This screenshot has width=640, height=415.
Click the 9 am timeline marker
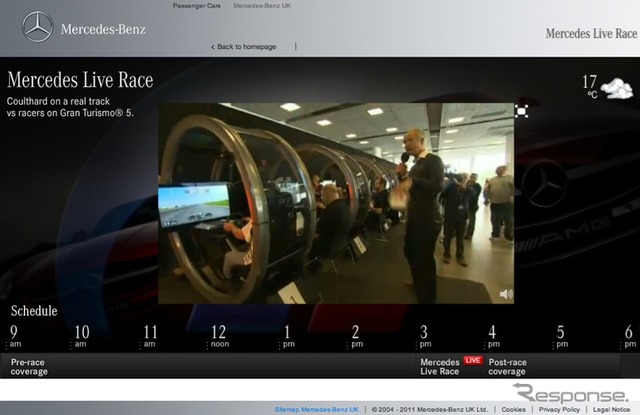point(14,337)
